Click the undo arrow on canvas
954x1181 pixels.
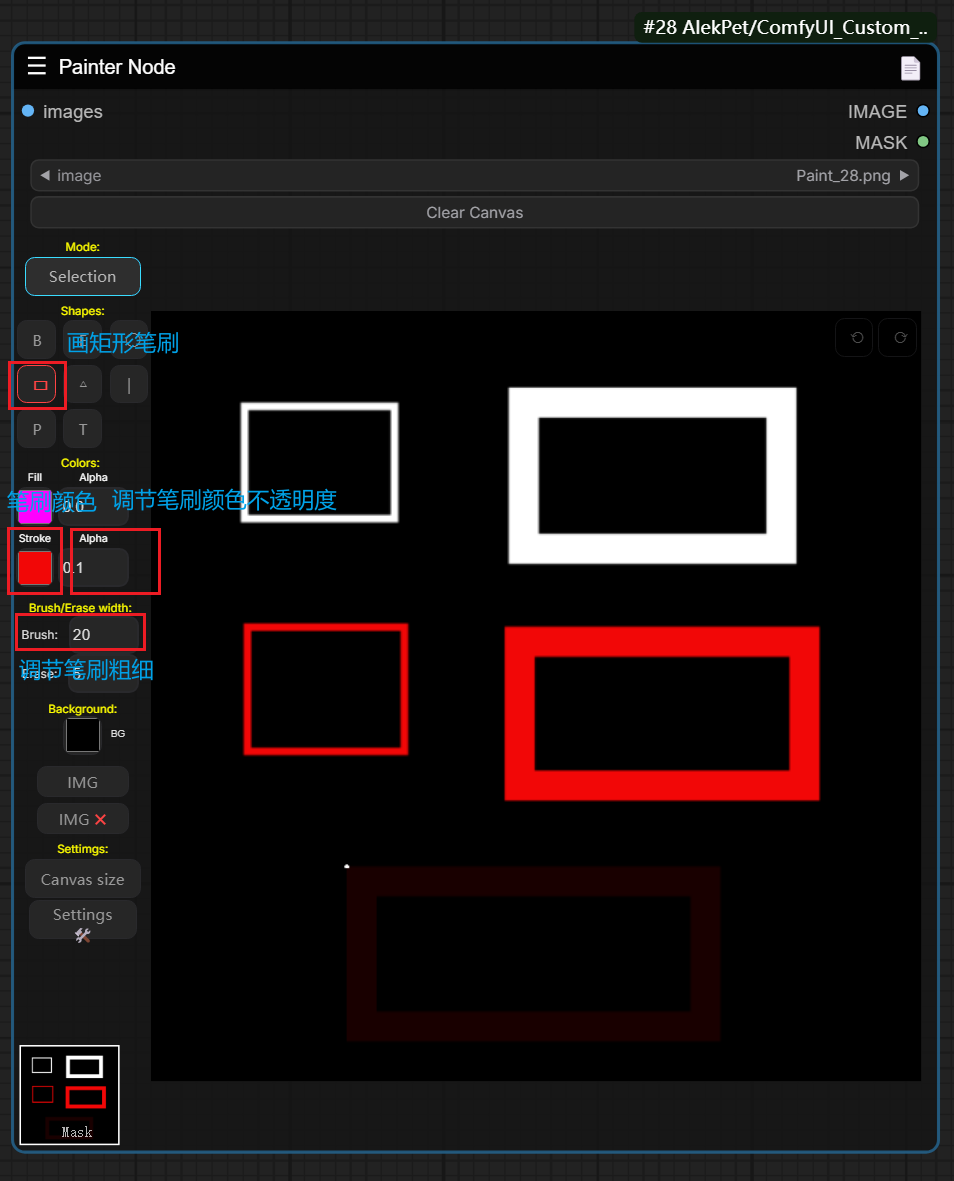click(x=856, y=338)
